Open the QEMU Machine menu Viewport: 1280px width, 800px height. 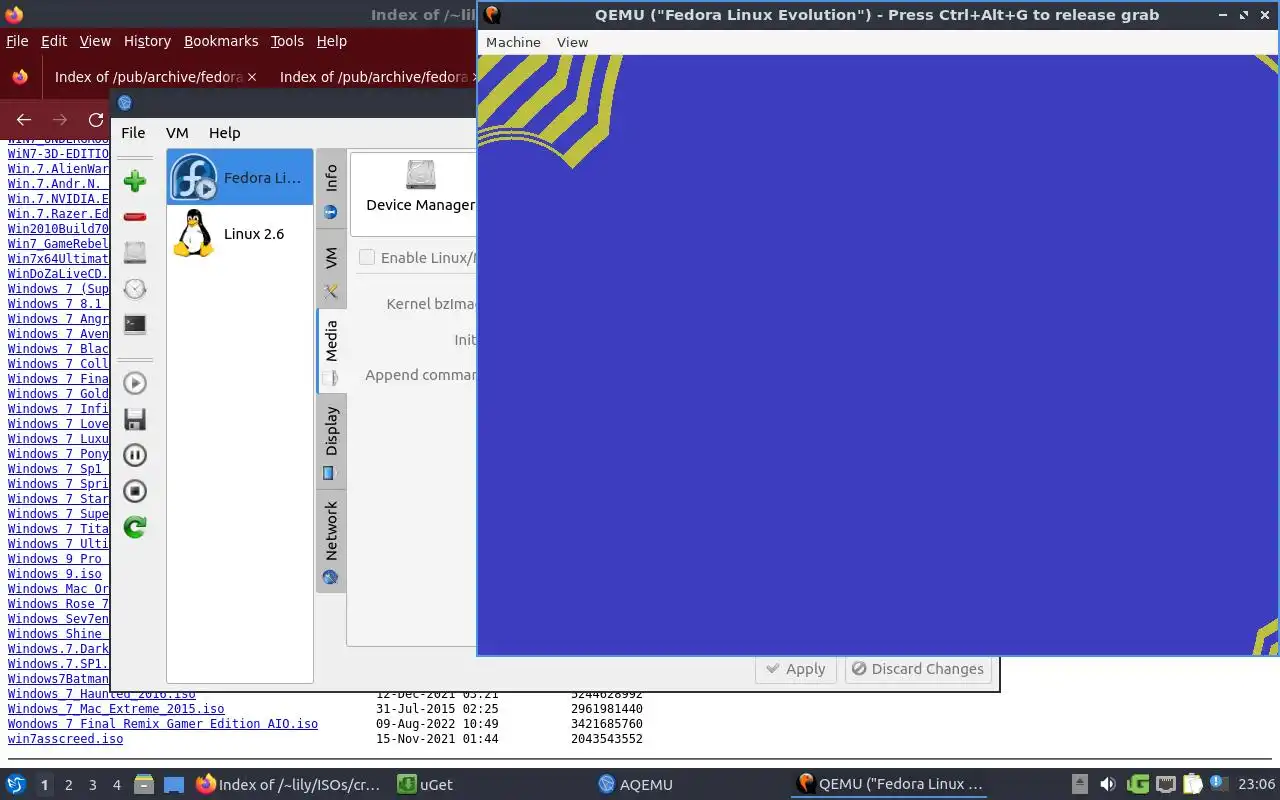513,42
